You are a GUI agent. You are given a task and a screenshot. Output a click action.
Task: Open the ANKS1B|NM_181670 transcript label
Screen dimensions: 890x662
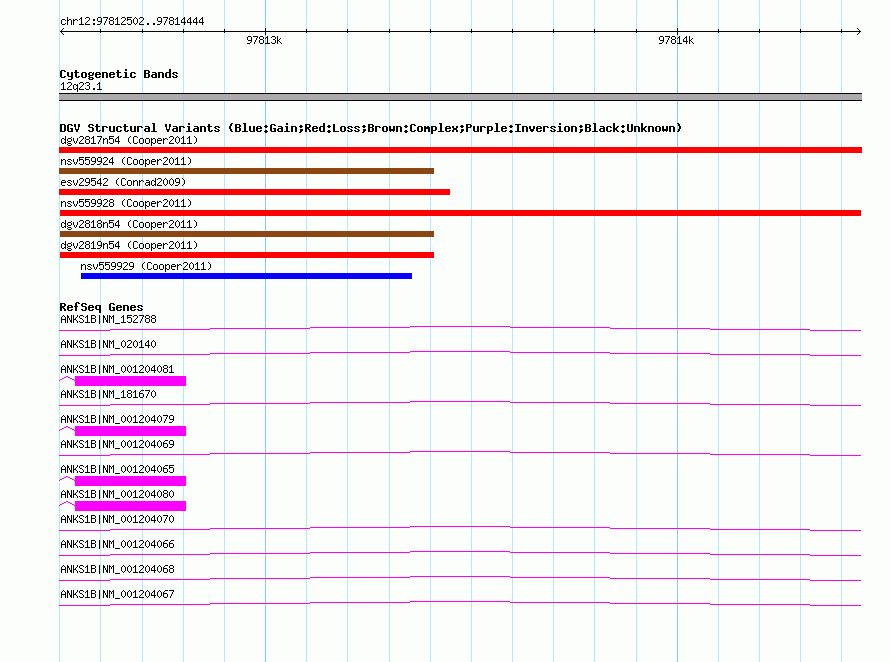pyautogui.click(x=108, y=395)
